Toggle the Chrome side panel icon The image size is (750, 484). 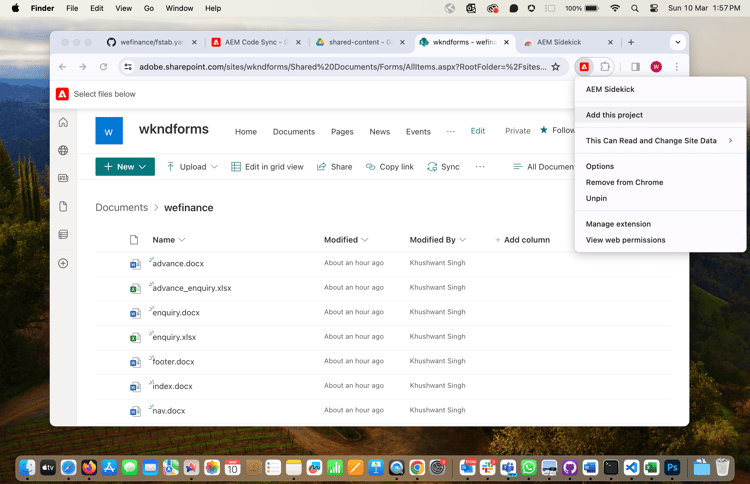tap(635, 67)
